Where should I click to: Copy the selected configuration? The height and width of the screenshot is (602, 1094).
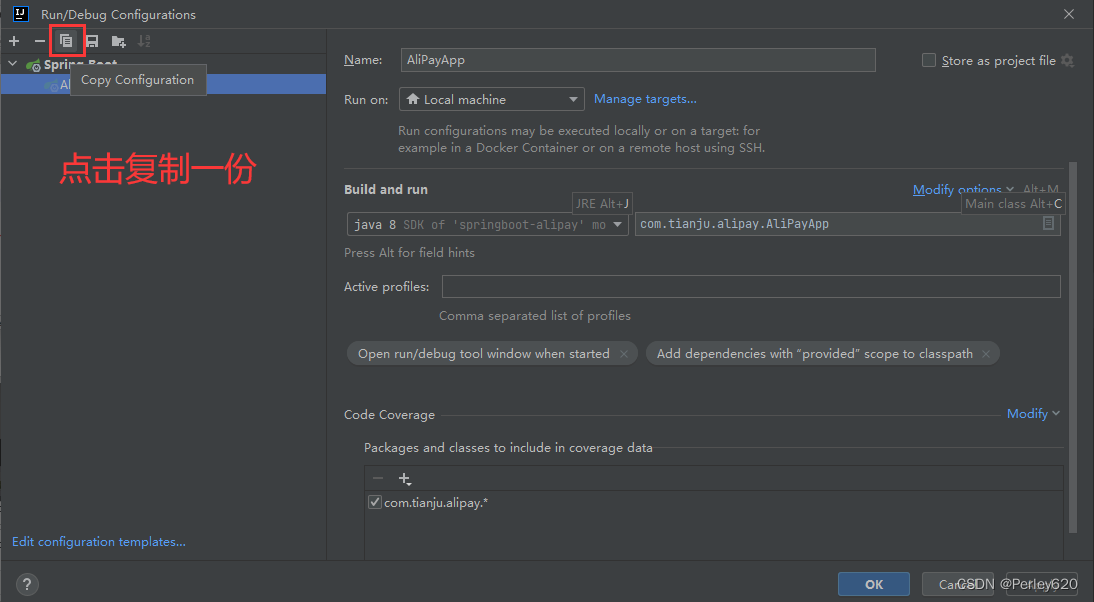point(66,41)
